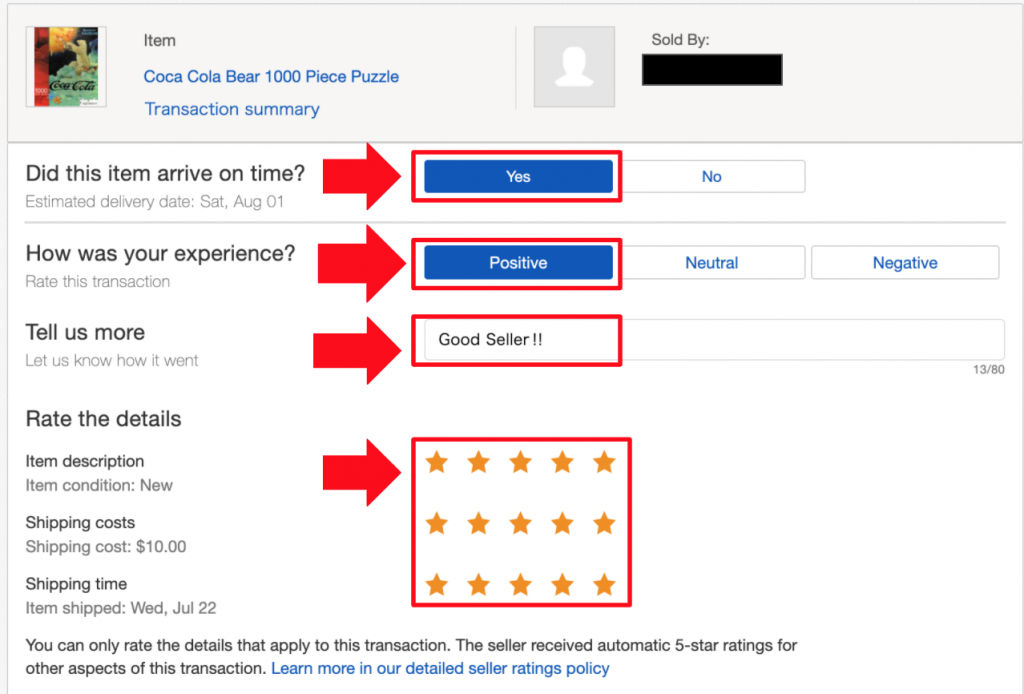This screenshot has height=694, width=1024.
Task: Click the blacked-out seller name
Action: [712, 69]
